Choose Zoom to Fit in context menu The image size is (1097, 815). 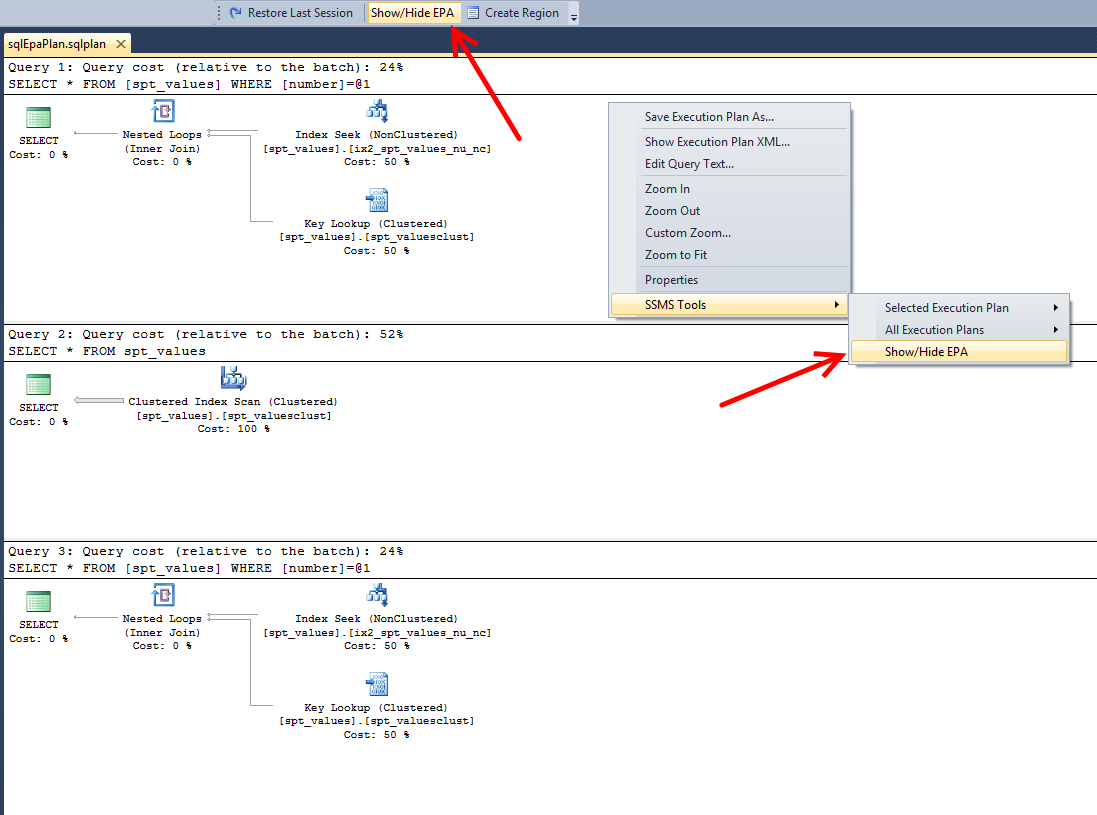(676, 255)
